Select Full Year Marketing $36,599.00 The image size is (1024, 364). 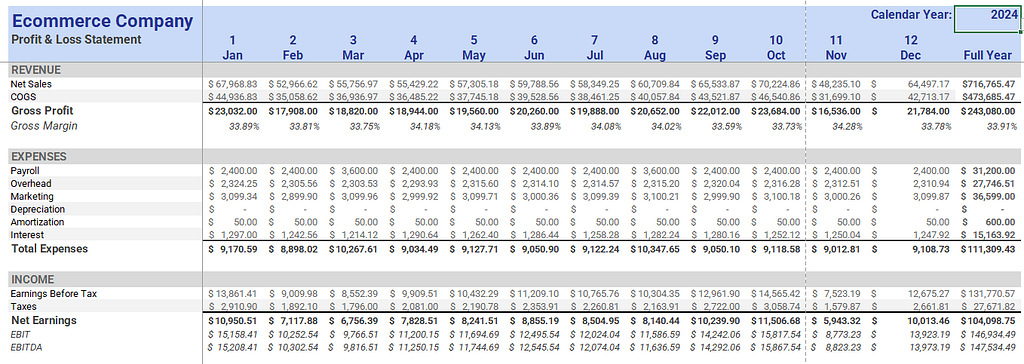coord(989,197)
